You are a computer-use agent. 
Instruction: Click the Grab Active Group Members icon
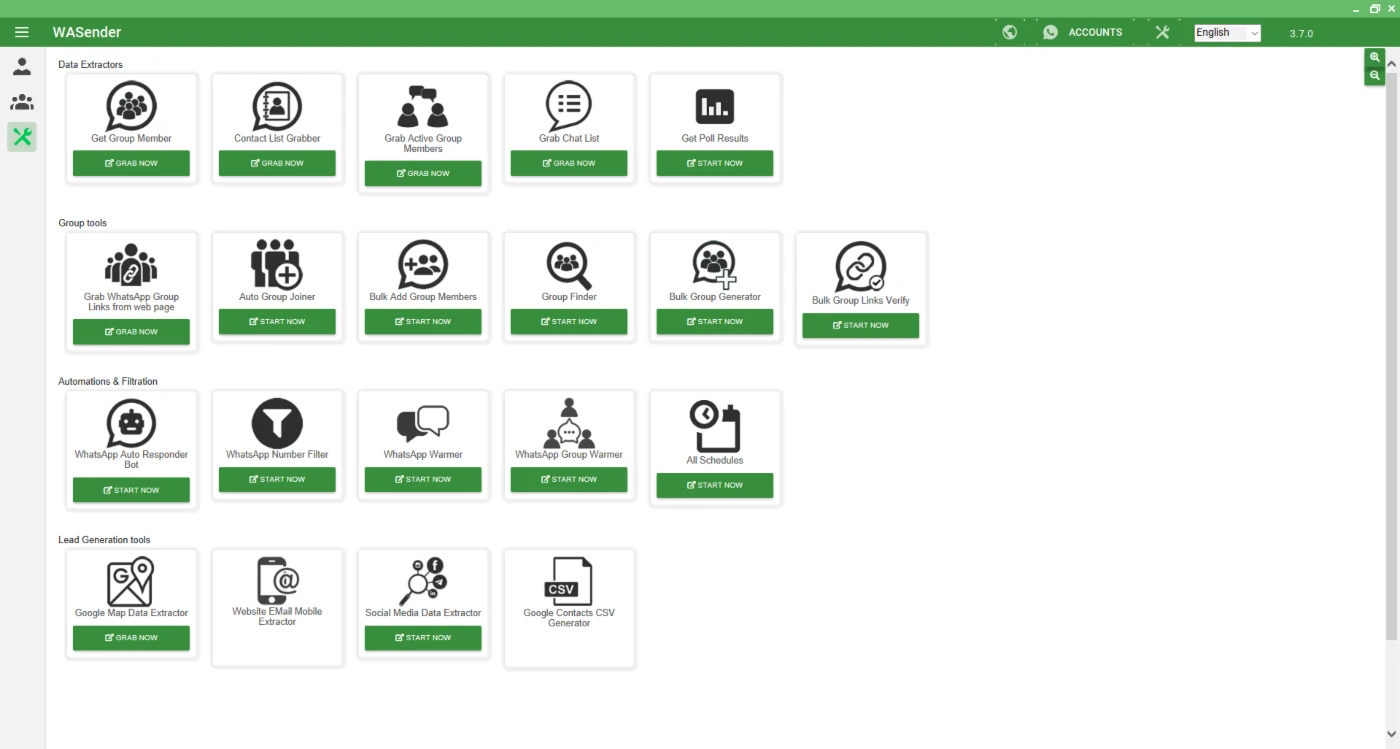423,107
